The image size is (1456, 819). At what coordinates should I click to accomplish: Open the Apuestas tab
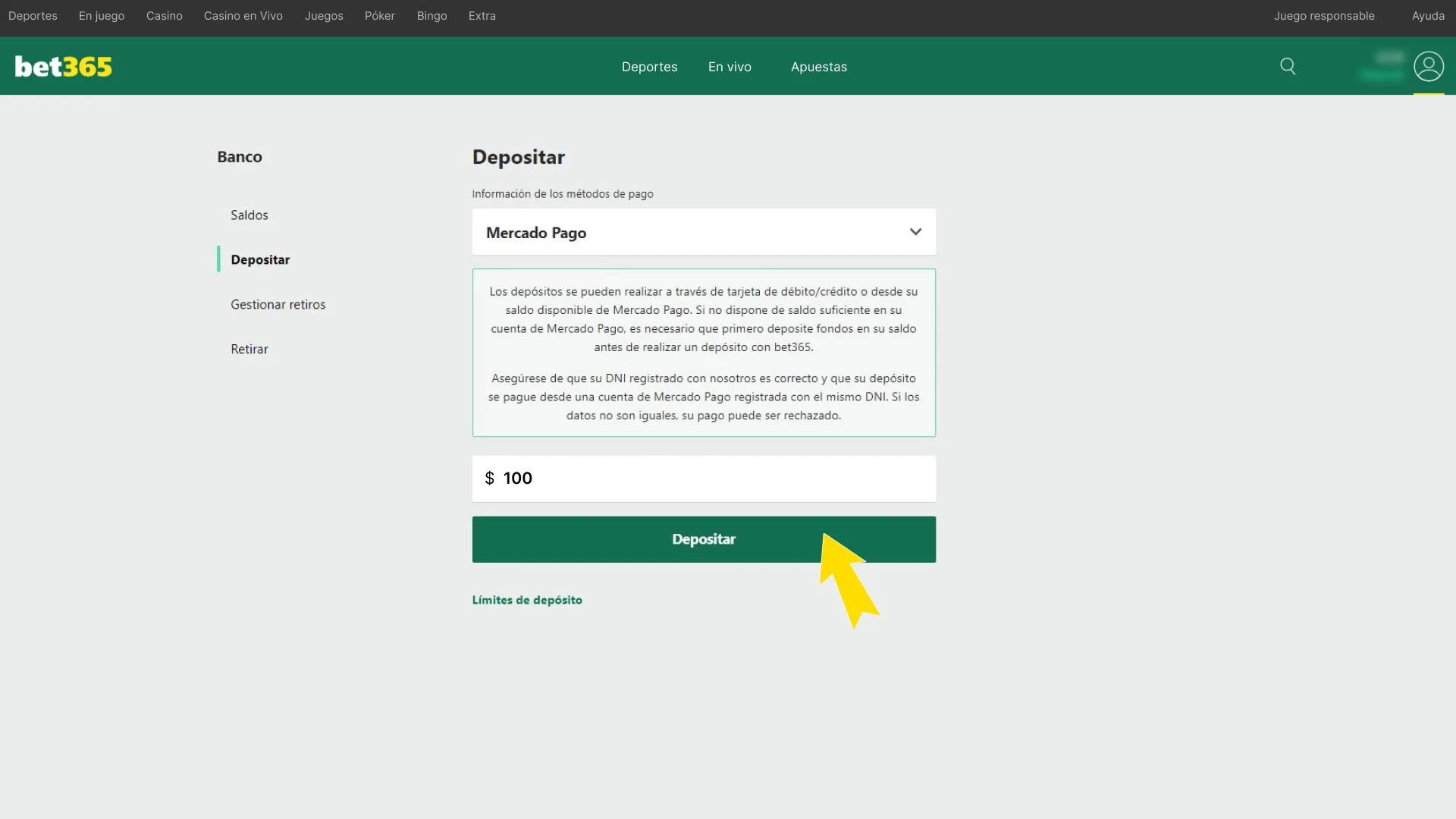tap(818, 67)
